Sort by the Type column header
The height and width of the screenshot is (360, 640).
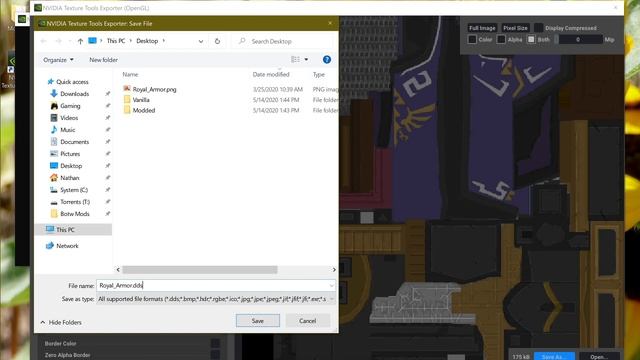pyautogui.click(x=319, y=74)
